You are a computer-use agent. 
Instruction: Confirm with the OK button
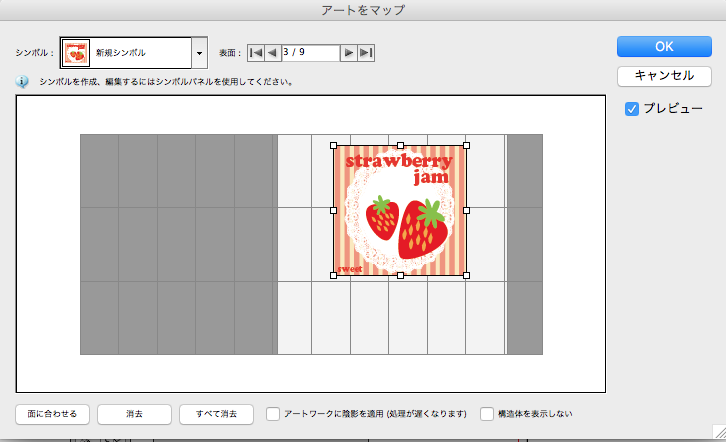click(664, 46)
